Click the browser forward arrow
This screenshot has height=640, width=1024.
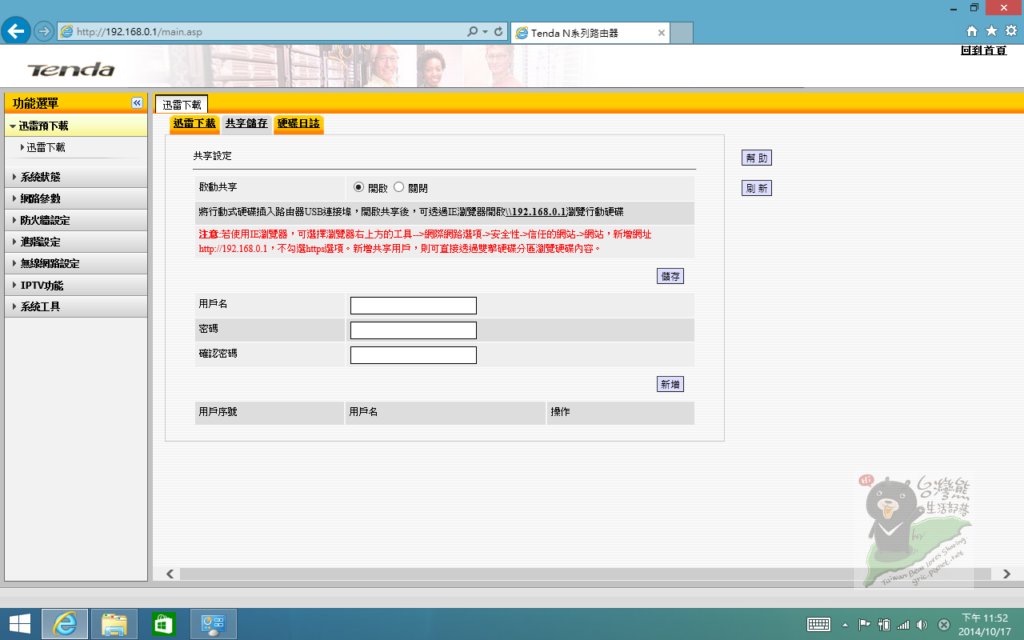pyautogui.click(x=44, y=31)
